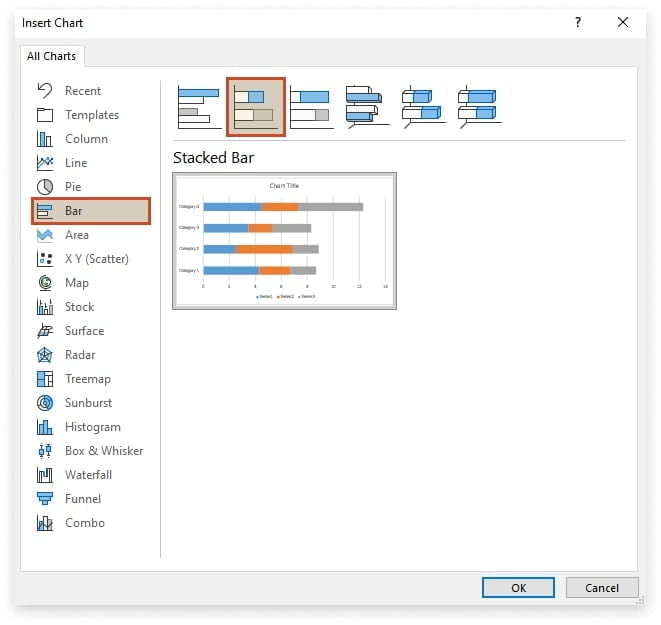Pick the 3-D 100% Stacked Bar icon
The width and height of the screenshot is (661, 625).
pos(478,107)
